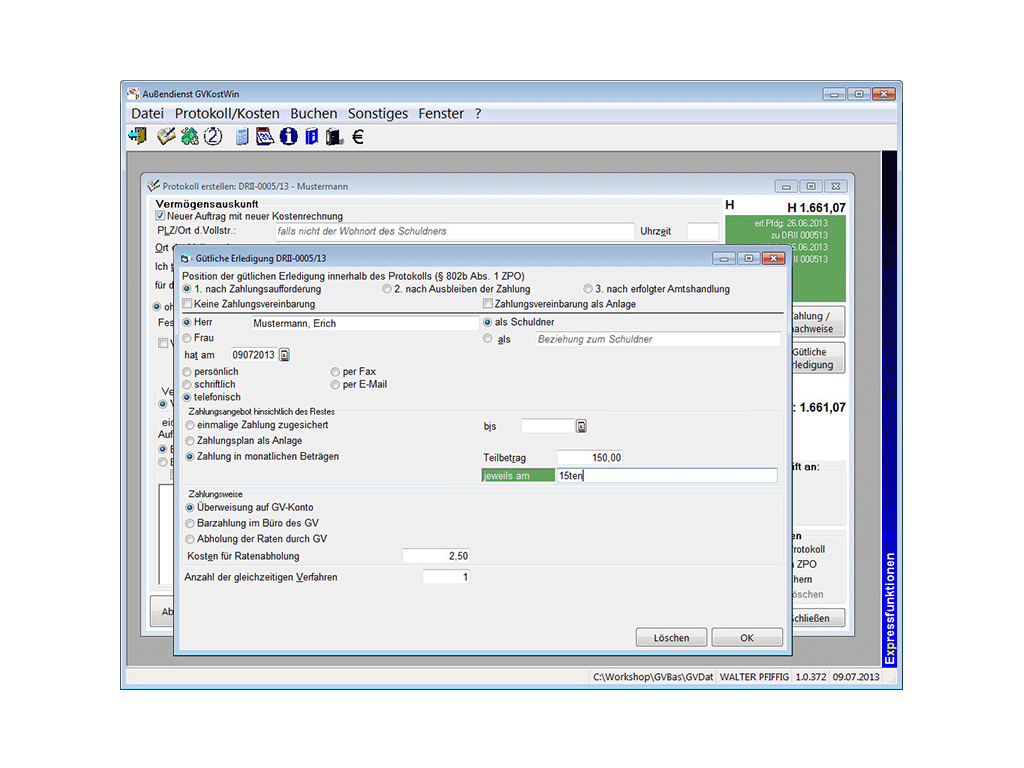The image size is (1024, 768).
Task: Open date picker next to hat am field
Action: [285, 355]
